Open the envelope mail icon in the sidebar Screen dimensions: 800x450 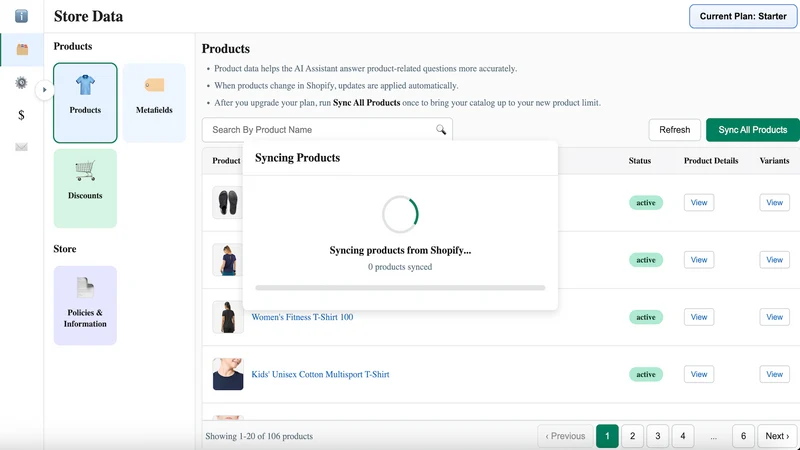21,147
